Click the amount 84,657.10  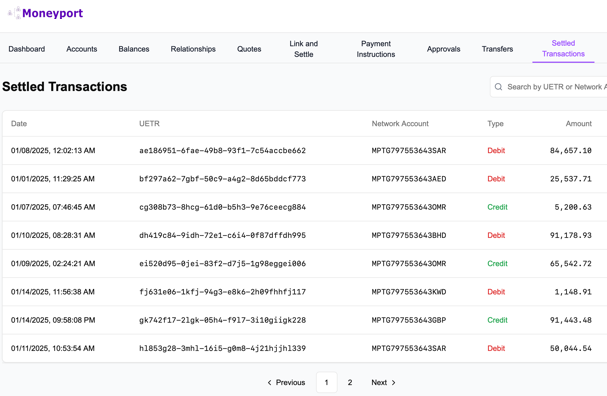571,151
